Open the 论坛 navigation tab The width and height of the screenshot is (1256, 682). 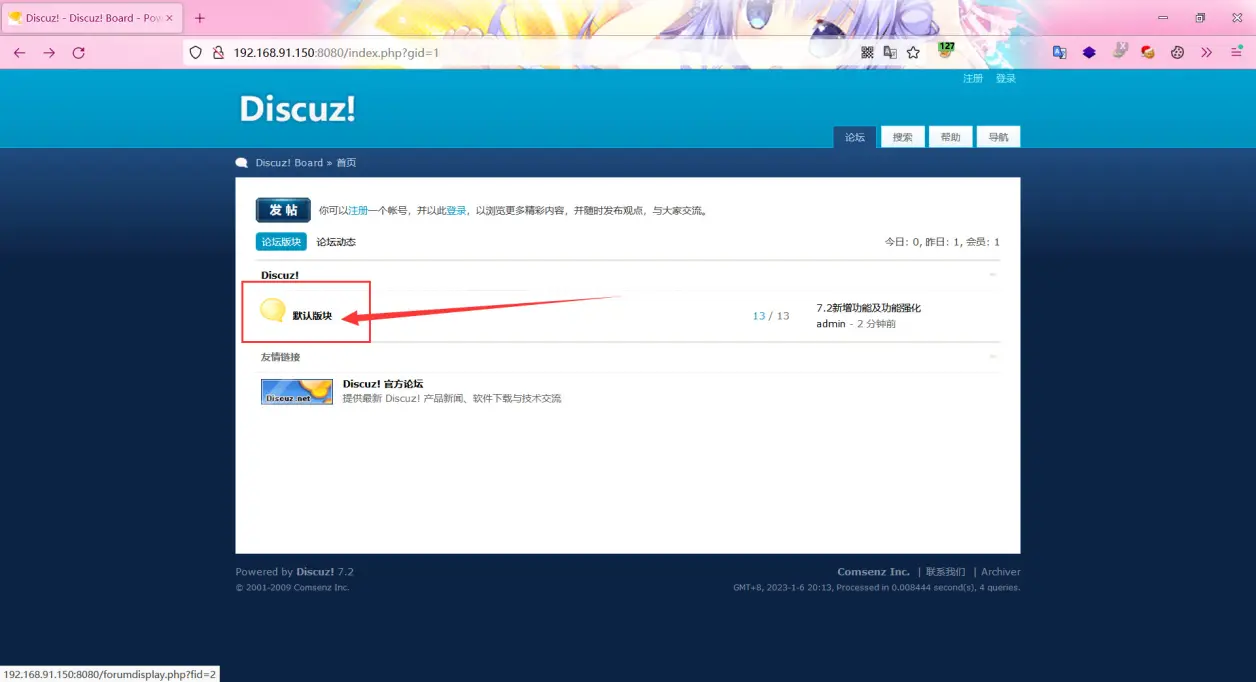[855, 137]
